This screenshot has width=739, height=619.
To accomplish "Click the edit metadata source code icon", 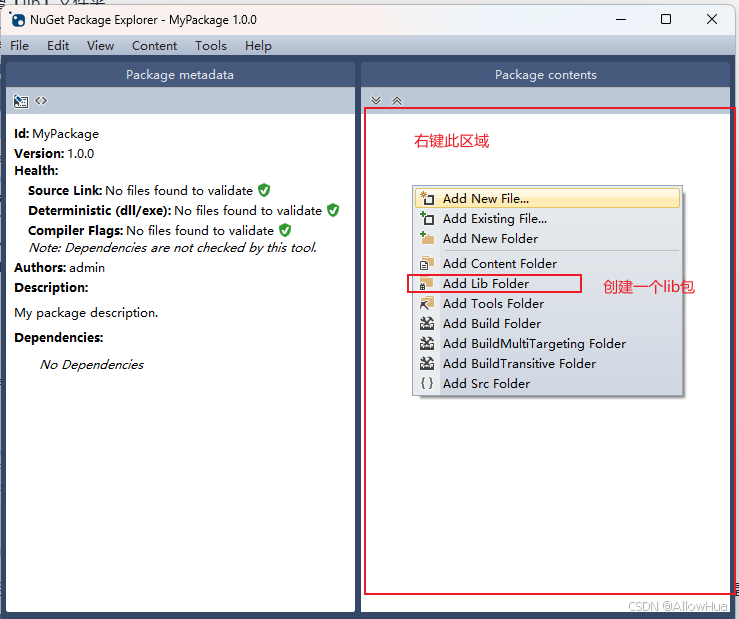I will click(41, 100).
